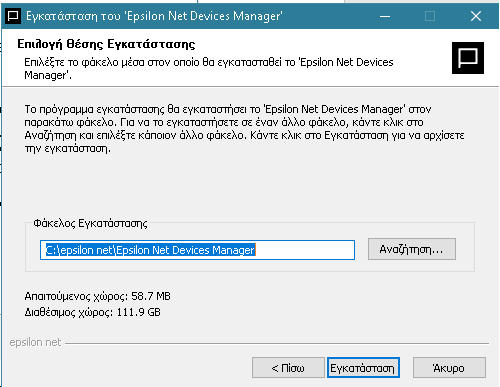Viewport: 500px width, 387px height.
Task: Click the greyed-out maximize button
Action: (430, 16)
